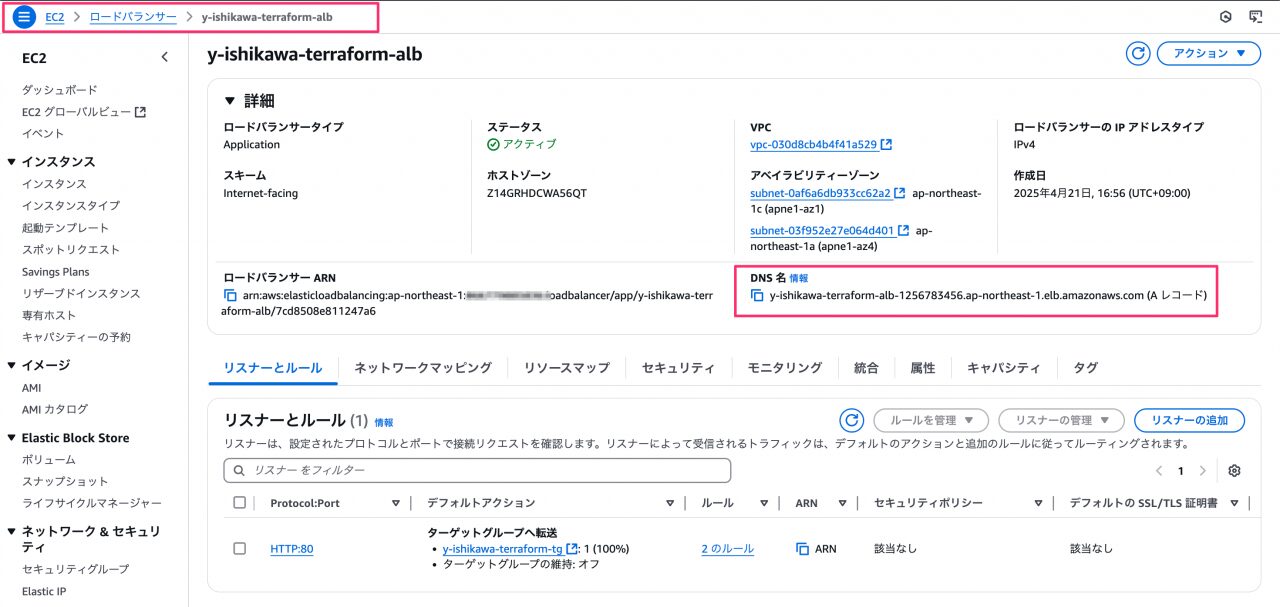Image resolution: width=1280 pixels, height=607 pixels.
Task: Refresh the load balancer page beside アクション
Action: 1137,54
